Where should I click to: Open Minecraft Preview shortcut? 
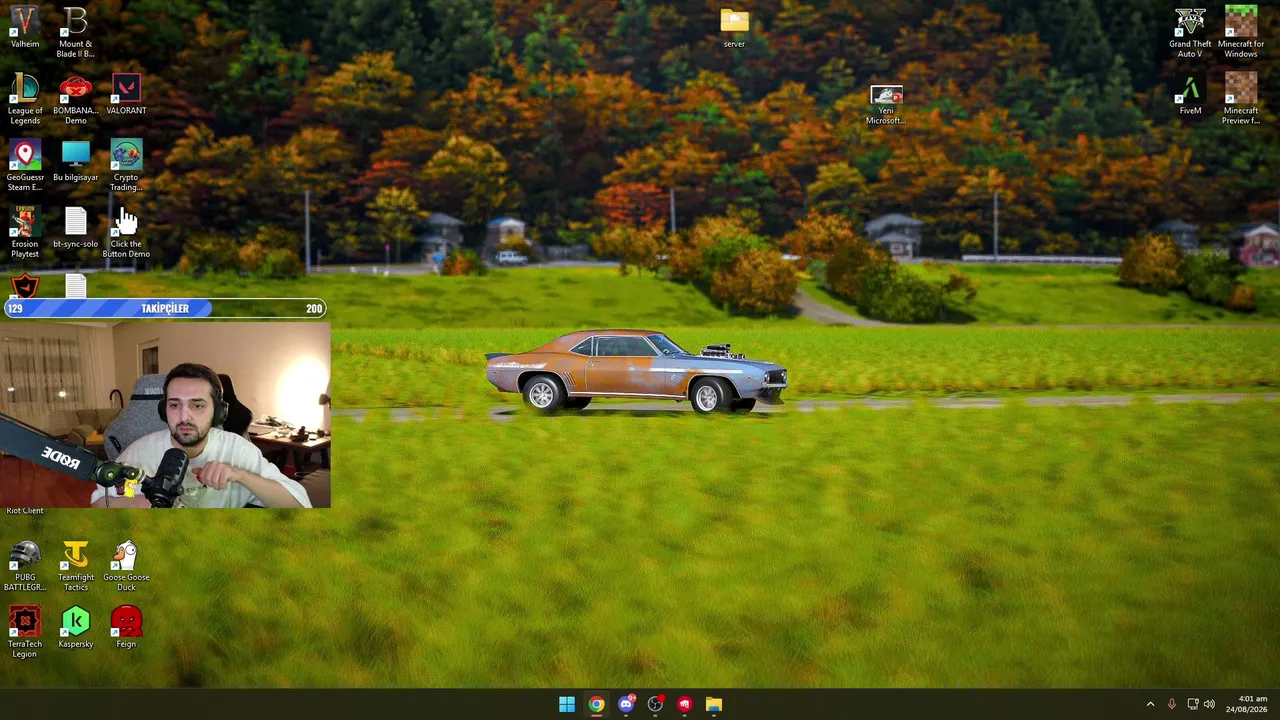pyautogui.click(x=1241, y=98)
